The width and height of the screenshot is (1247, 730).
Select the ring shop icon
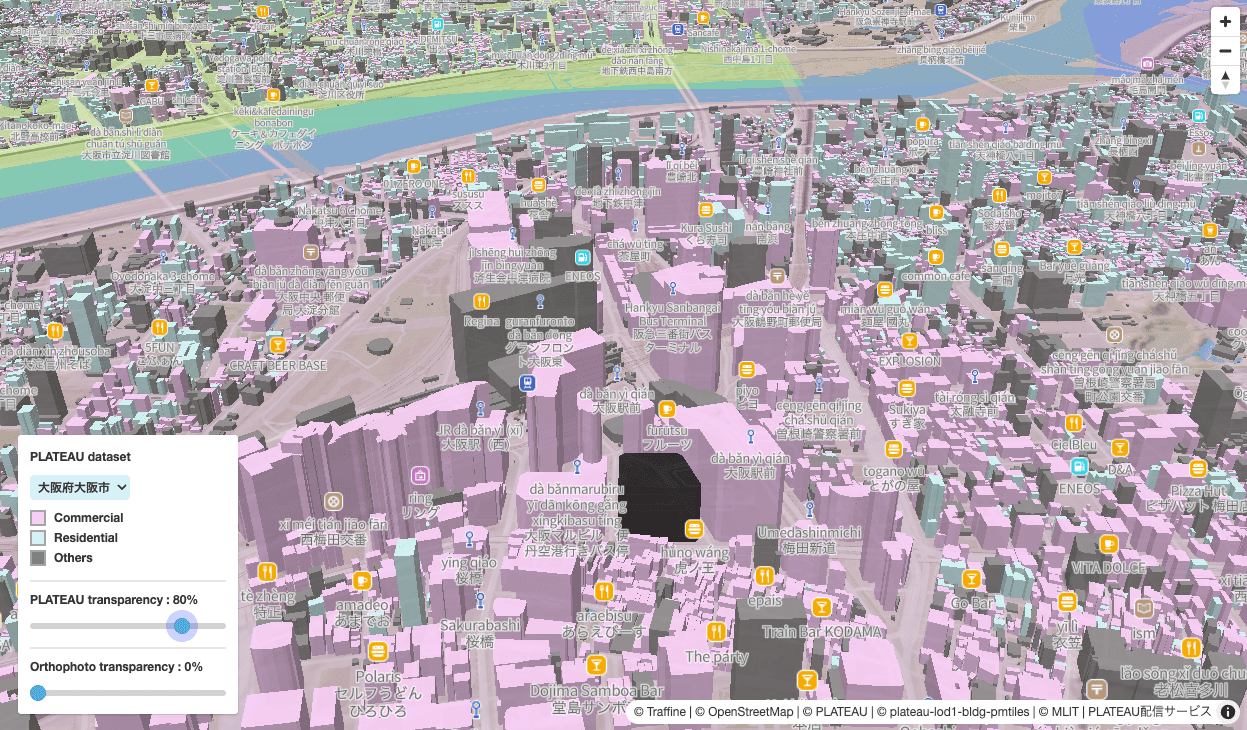pos(420,475)
